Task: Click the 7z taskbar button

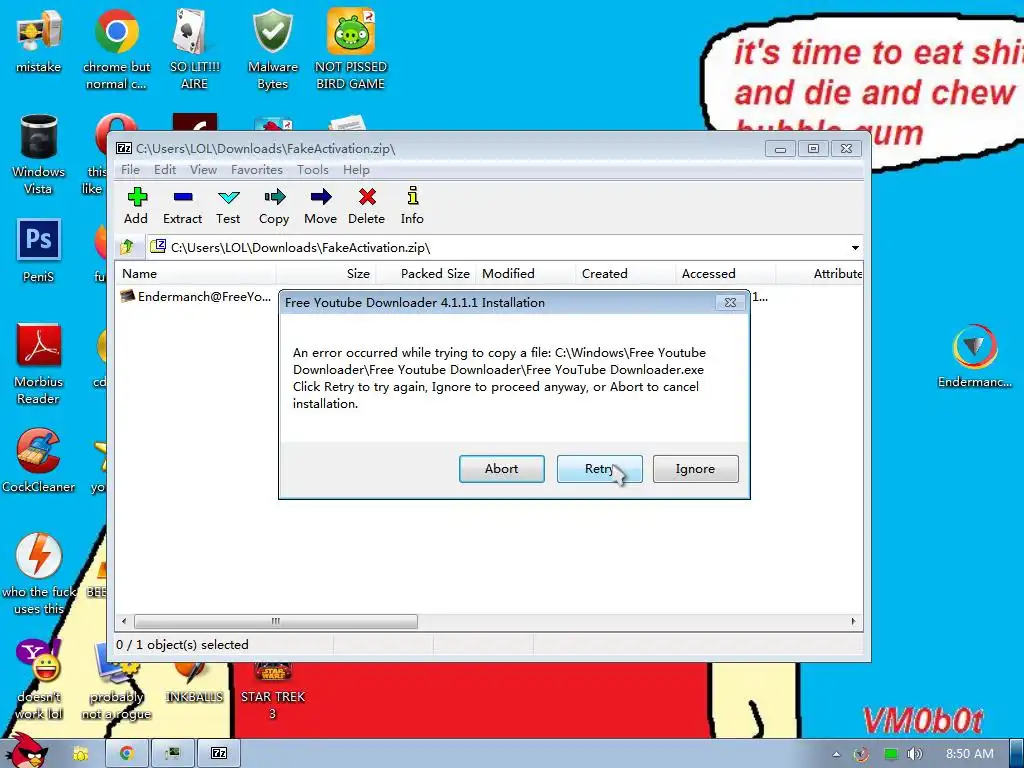Action: [219, 753]
